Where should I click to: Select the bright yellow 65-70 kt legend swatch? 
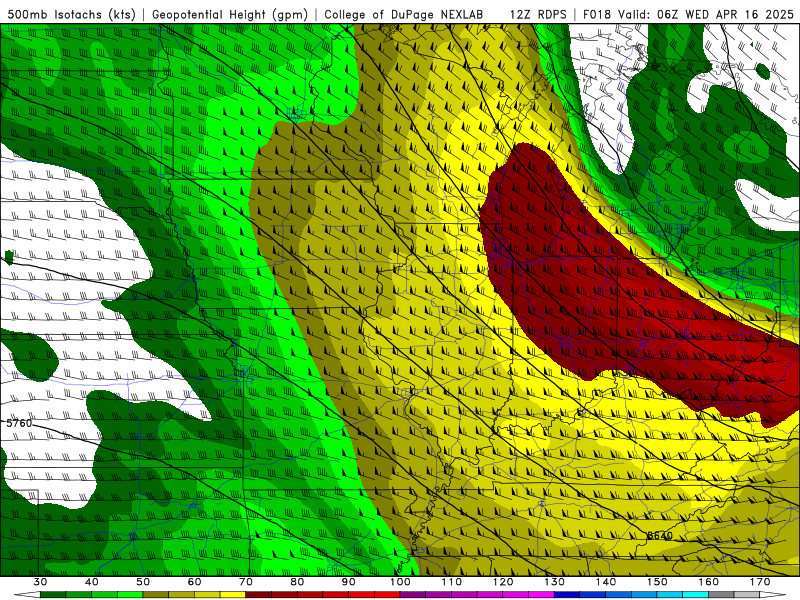[233, 595]
